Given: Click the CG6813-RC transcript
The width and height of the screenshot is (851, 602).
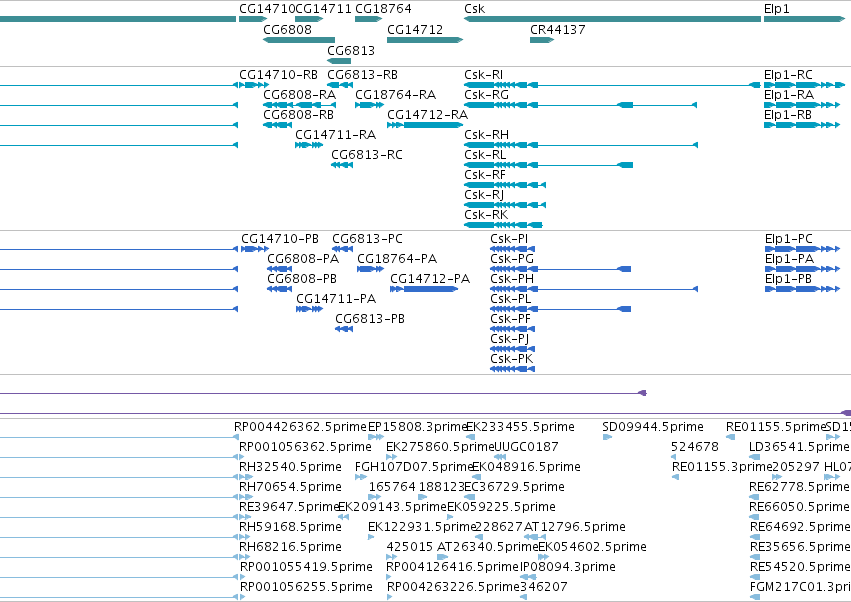Looking at the screenshot, I should pos(342,165).
